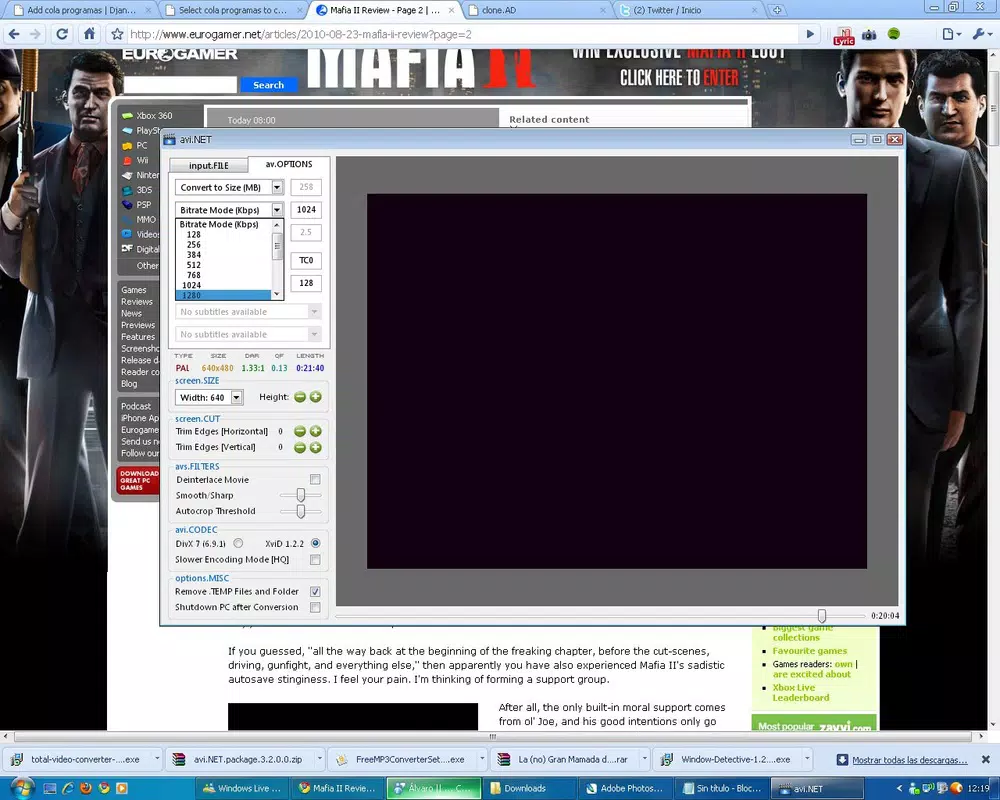The width and height of the screenshot is (1000, 800).
Task: Select the DivX 7 (6.9.1) codec radio button
Action: tap(238, 544)
